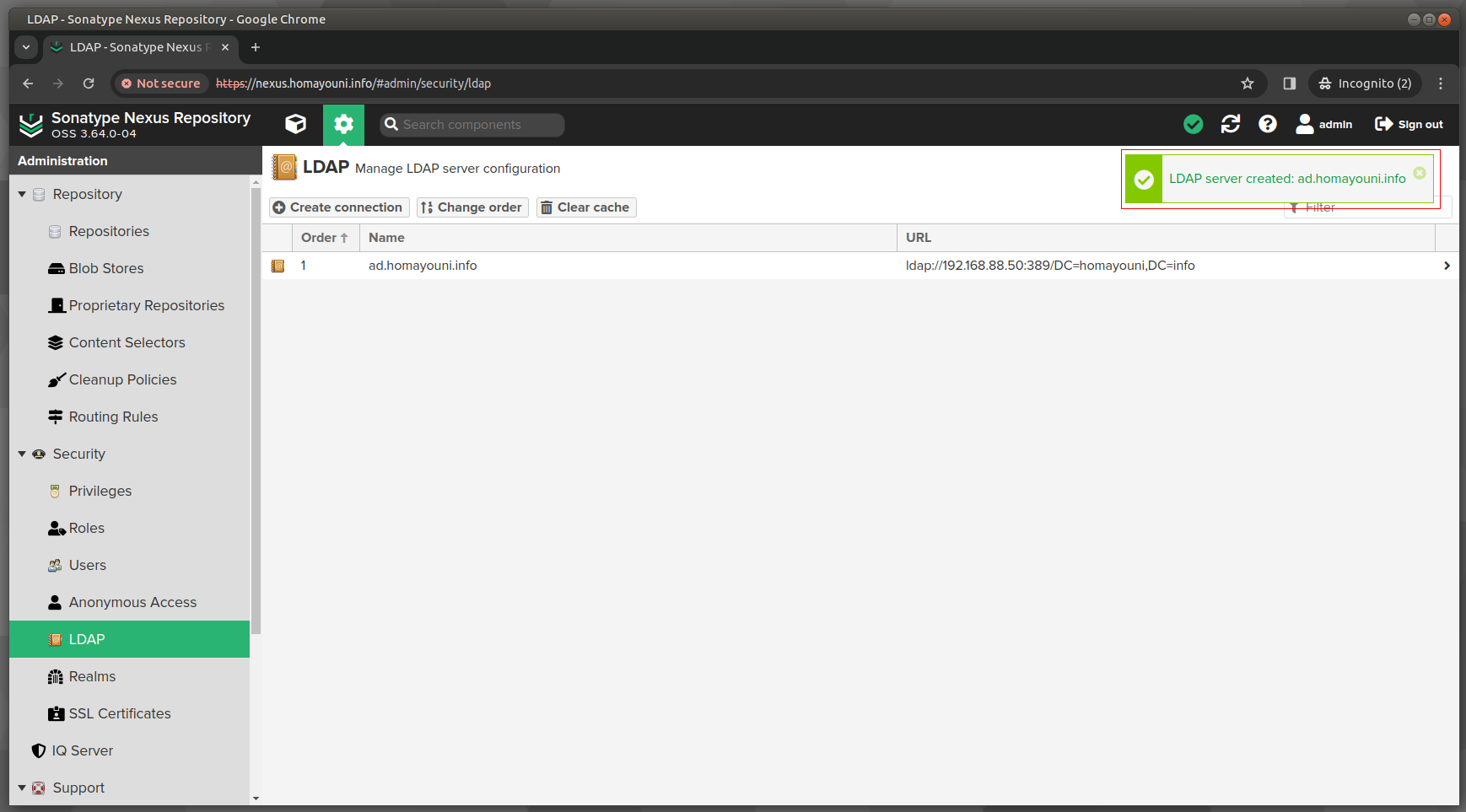Click the Incognito (2) indicator

tap(1365, 83)
